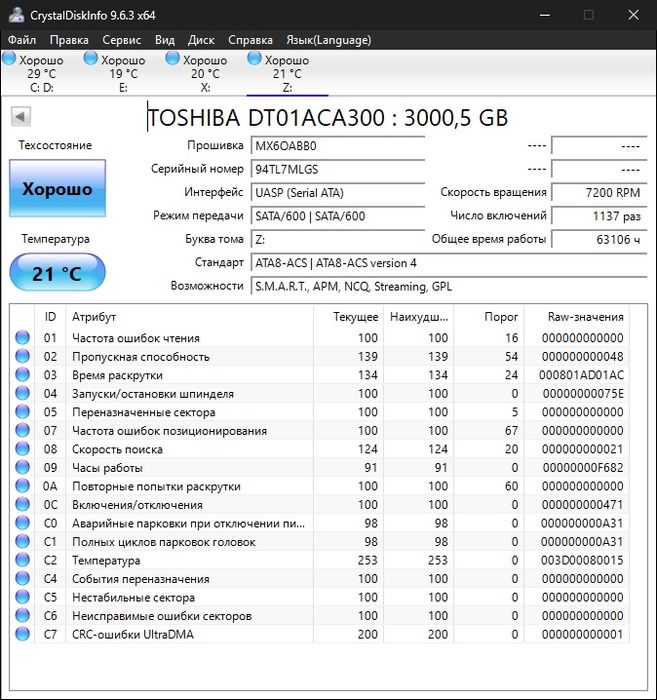Open the Диск menu
This screenshot has width=657, height=700.
201,40
